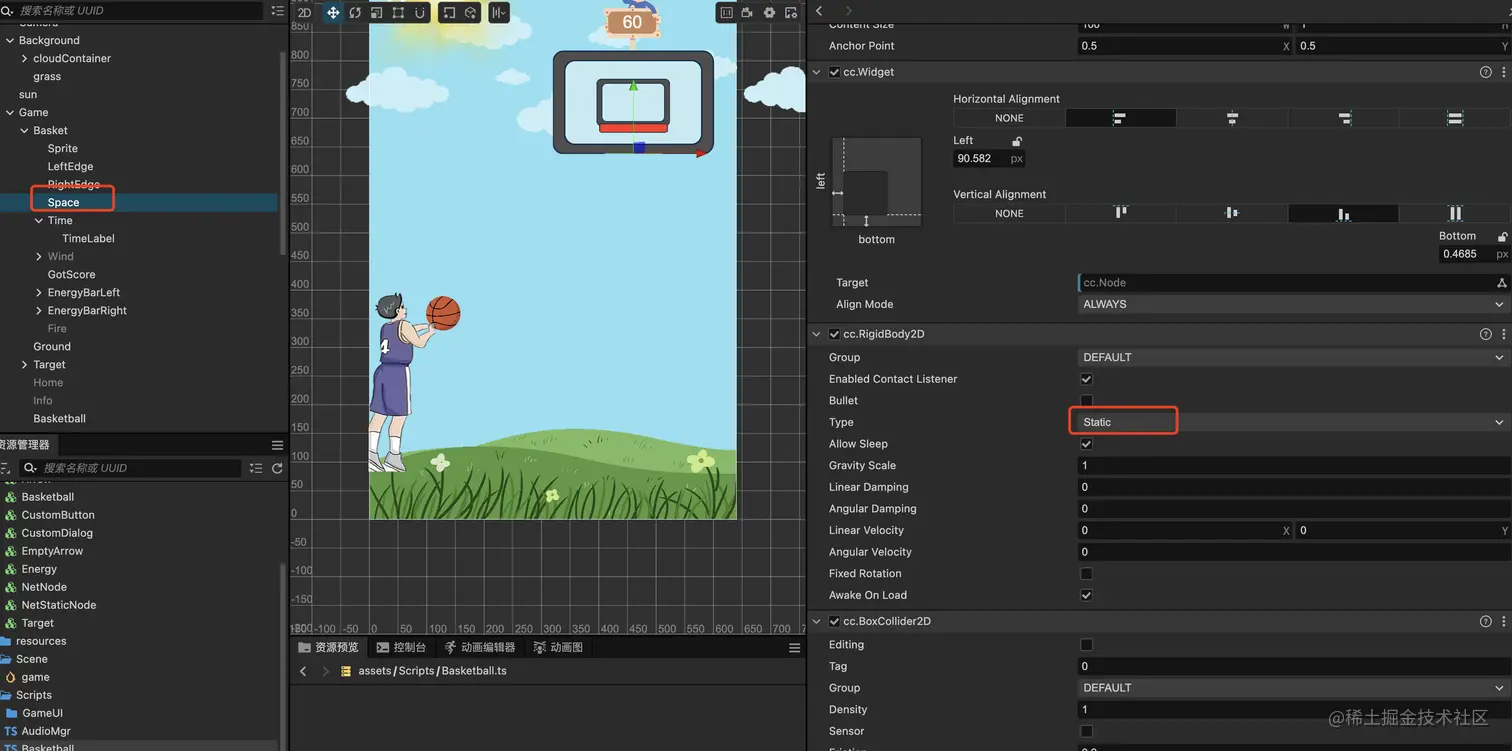
Task: Switch to the 动画编辑器 tab
Action: pyautogui.click(x=479, y=648)
